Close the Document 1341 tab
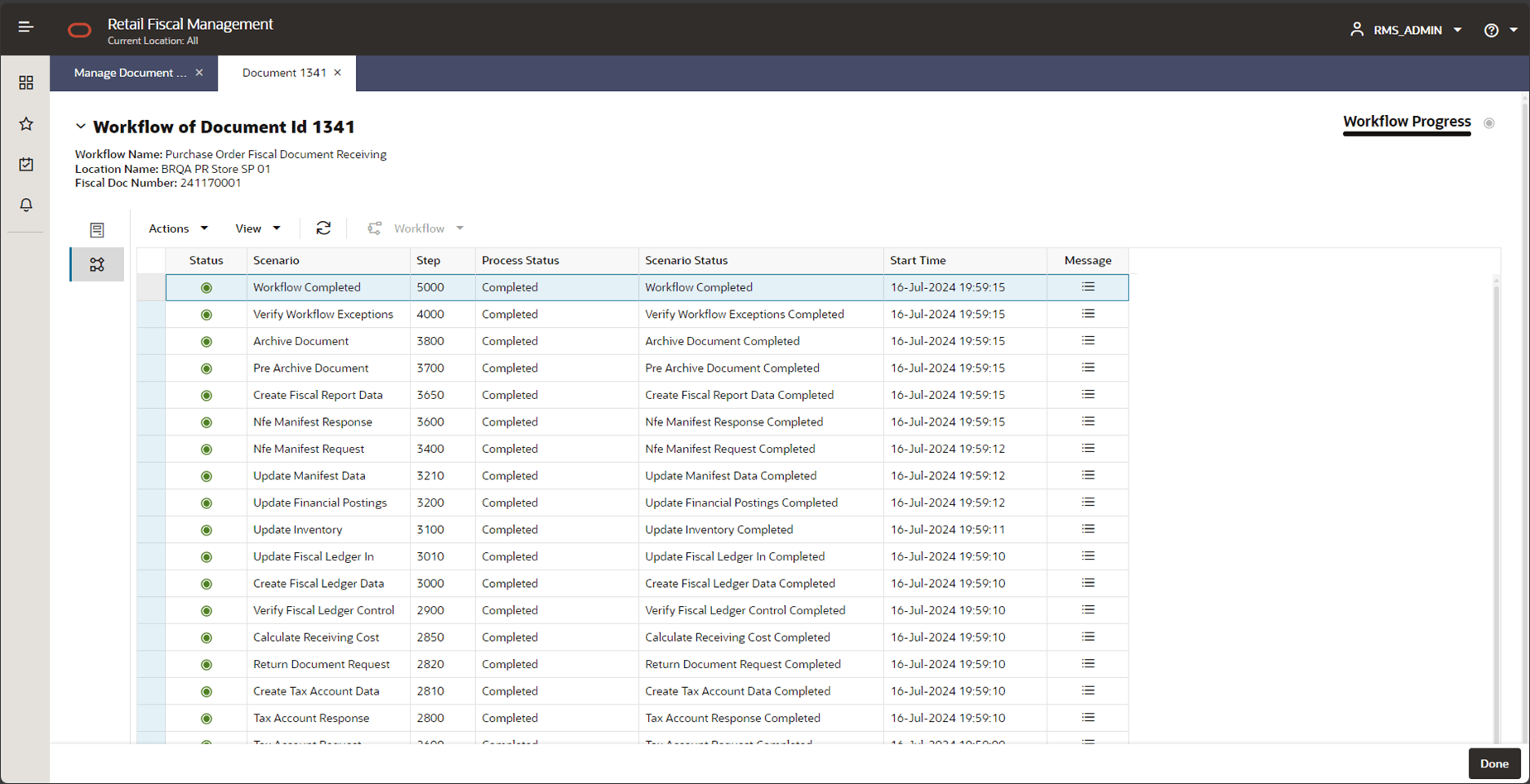1530x784 pixels. (338, 73)
